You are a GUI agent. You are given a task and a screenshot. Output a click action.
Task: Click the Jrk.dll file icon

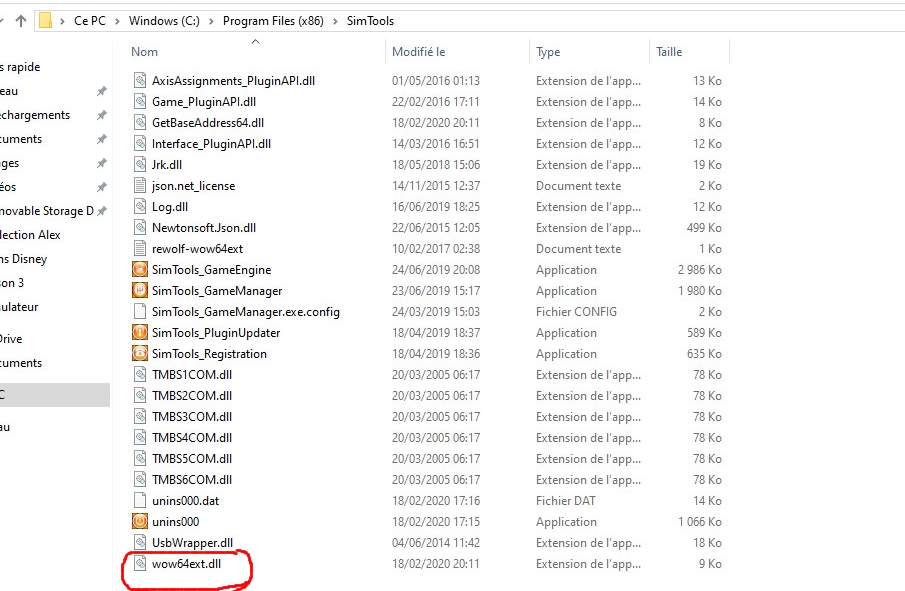[140, 164]
